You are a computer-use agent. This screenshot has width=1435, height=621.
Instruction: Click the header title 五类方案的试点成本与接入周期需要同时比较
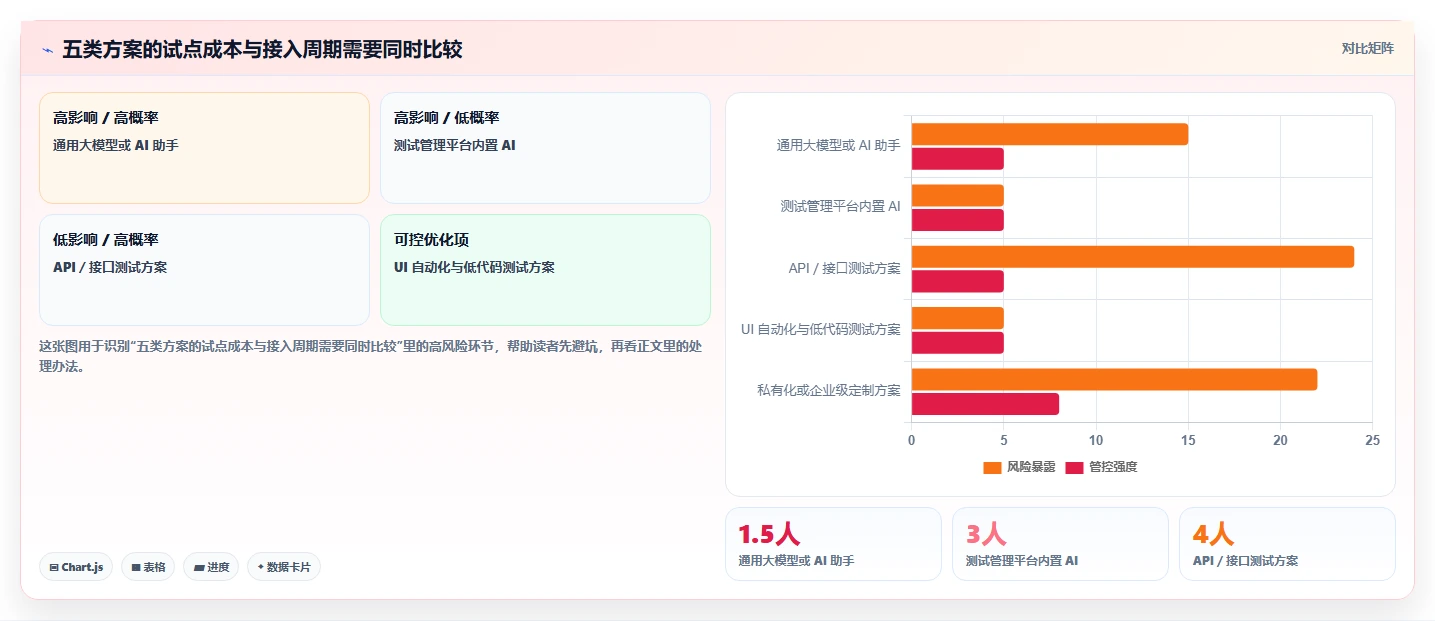click(262, 49)
